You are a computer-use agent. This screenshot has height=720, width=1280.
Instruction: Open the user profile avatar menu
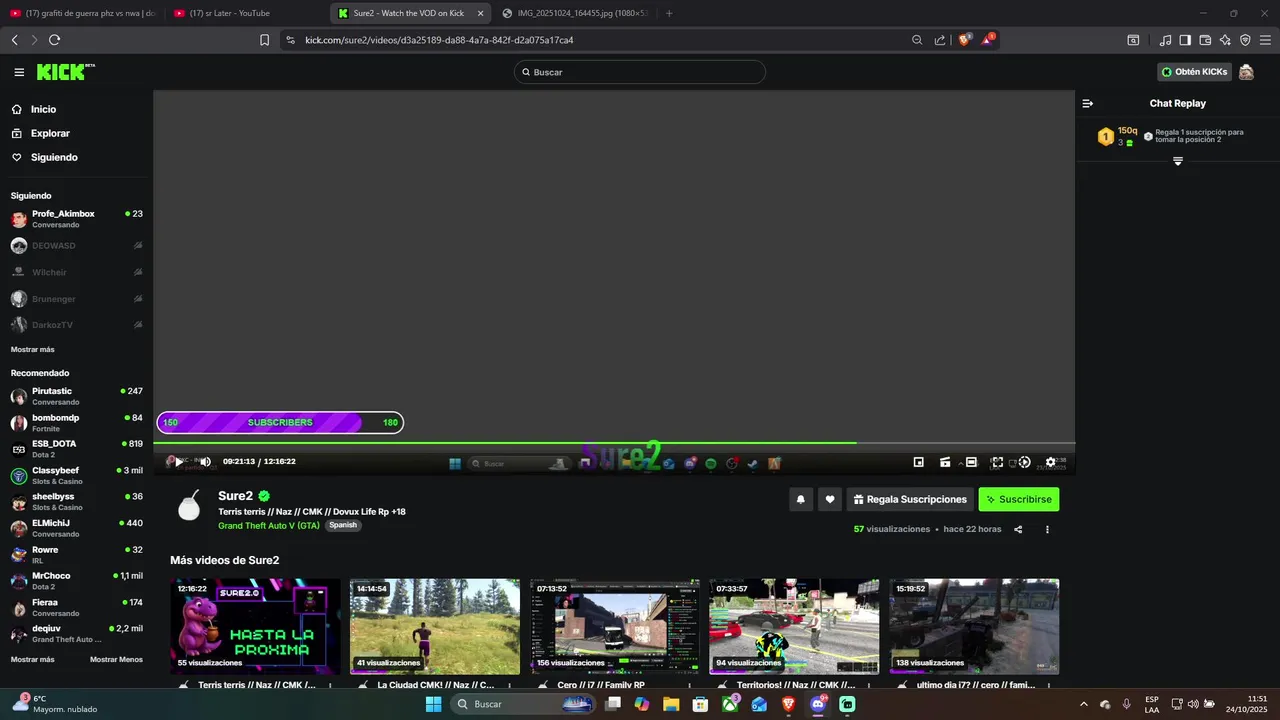1246,72
